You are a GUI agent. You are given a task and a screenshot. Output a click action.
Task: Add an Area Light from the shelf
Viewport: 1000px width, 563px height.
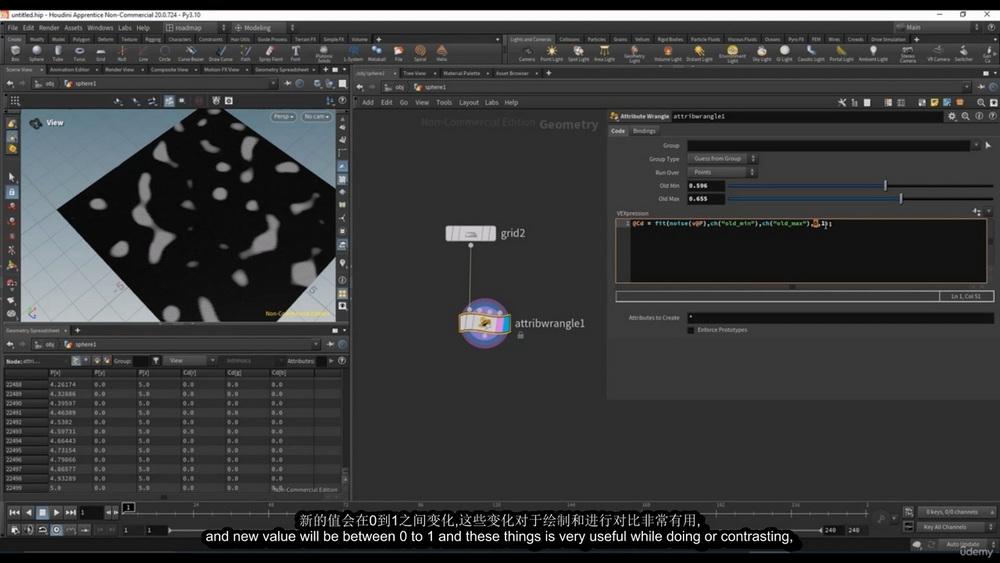(x=604, y=54)
